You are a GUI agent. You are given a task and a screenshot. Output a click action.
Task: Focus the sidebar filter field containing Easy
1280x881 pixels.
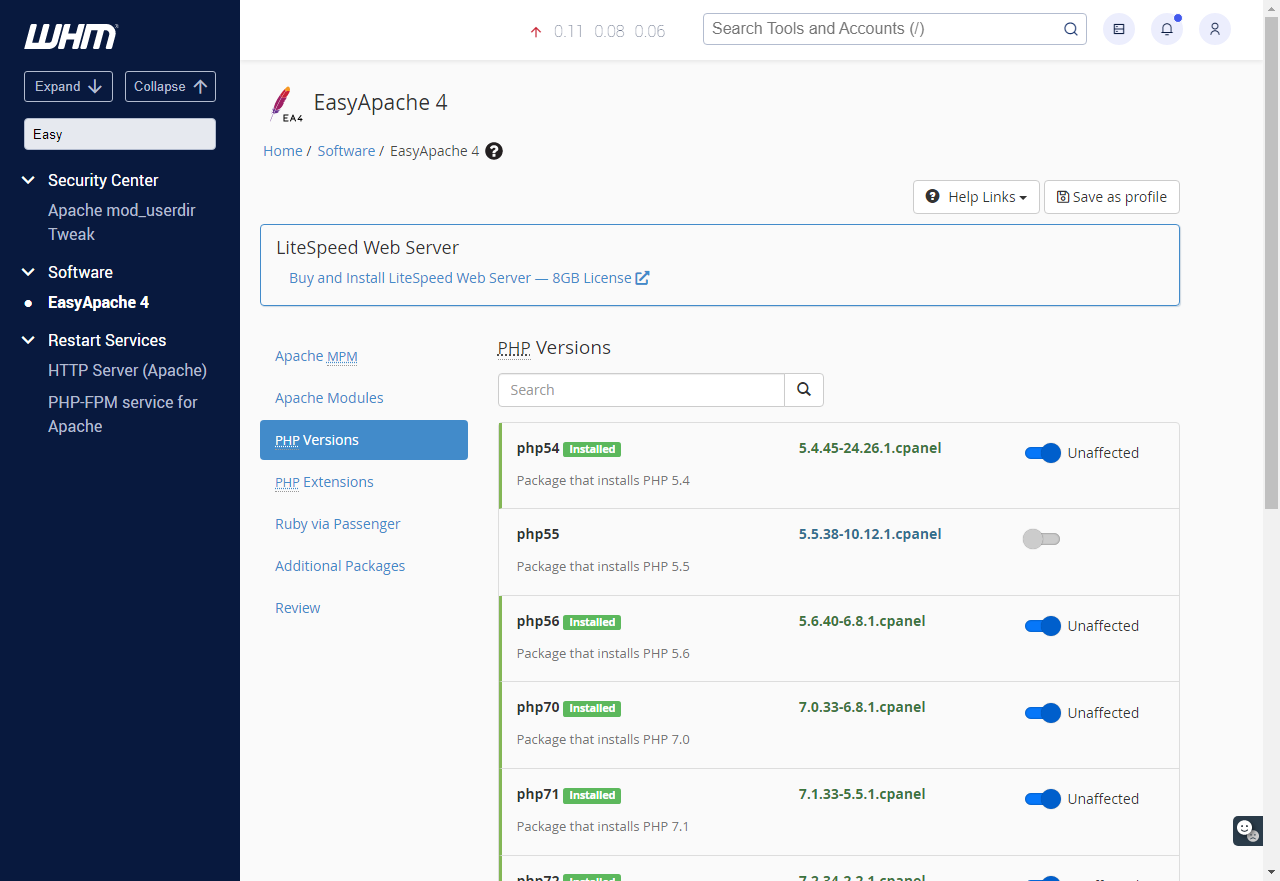pos(120,134)
